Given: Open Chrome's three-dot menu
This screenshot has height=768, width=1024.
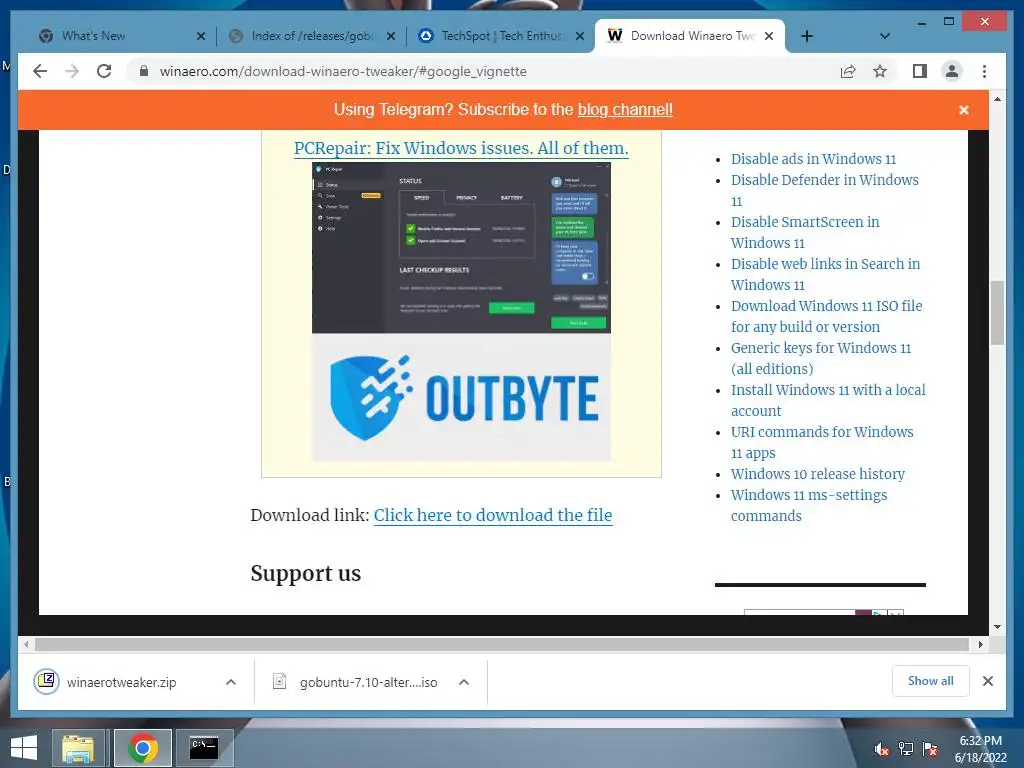Looking at the screenshot, I should coord(984,71).
